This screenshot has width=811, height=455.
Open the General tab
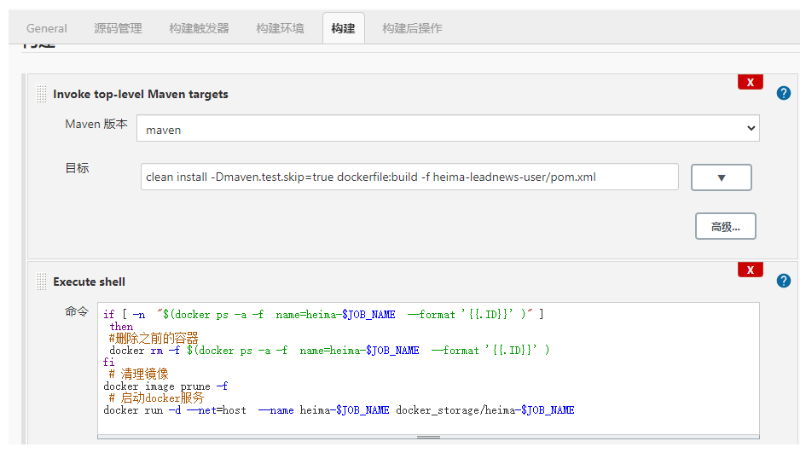point(47,28)
